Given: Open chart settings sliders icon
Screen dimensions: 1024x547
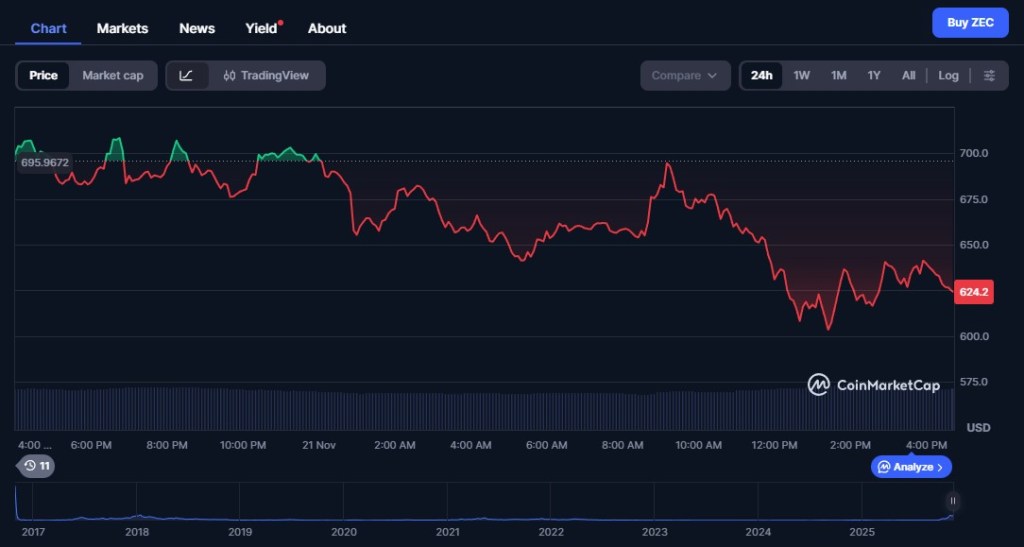Looking at the screenshot, I should (989, 75).
